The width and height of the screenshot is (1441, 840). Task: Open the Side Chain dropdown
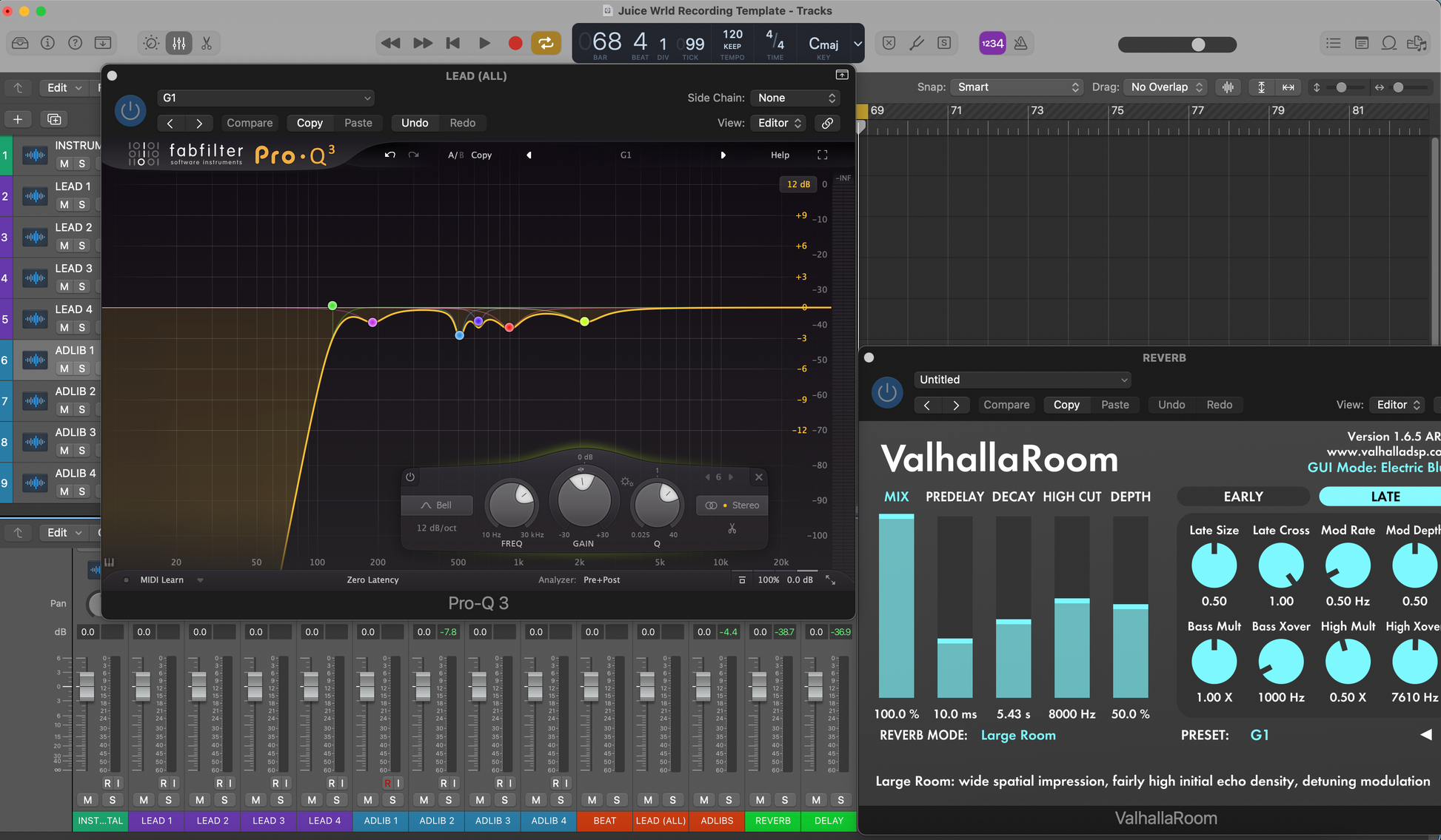coord(795,98)
